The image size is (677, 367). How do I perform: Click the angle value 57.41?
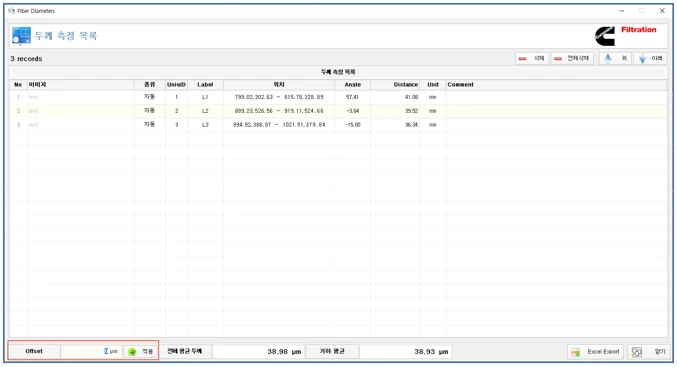click(x=352, y=97)
